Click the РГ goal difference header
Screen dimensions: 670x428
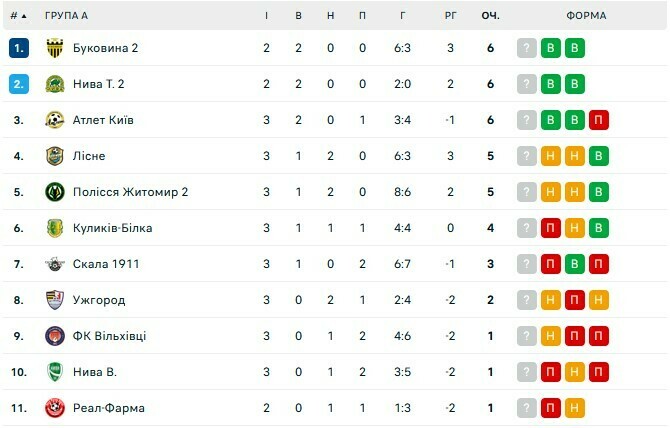point(451,16)
